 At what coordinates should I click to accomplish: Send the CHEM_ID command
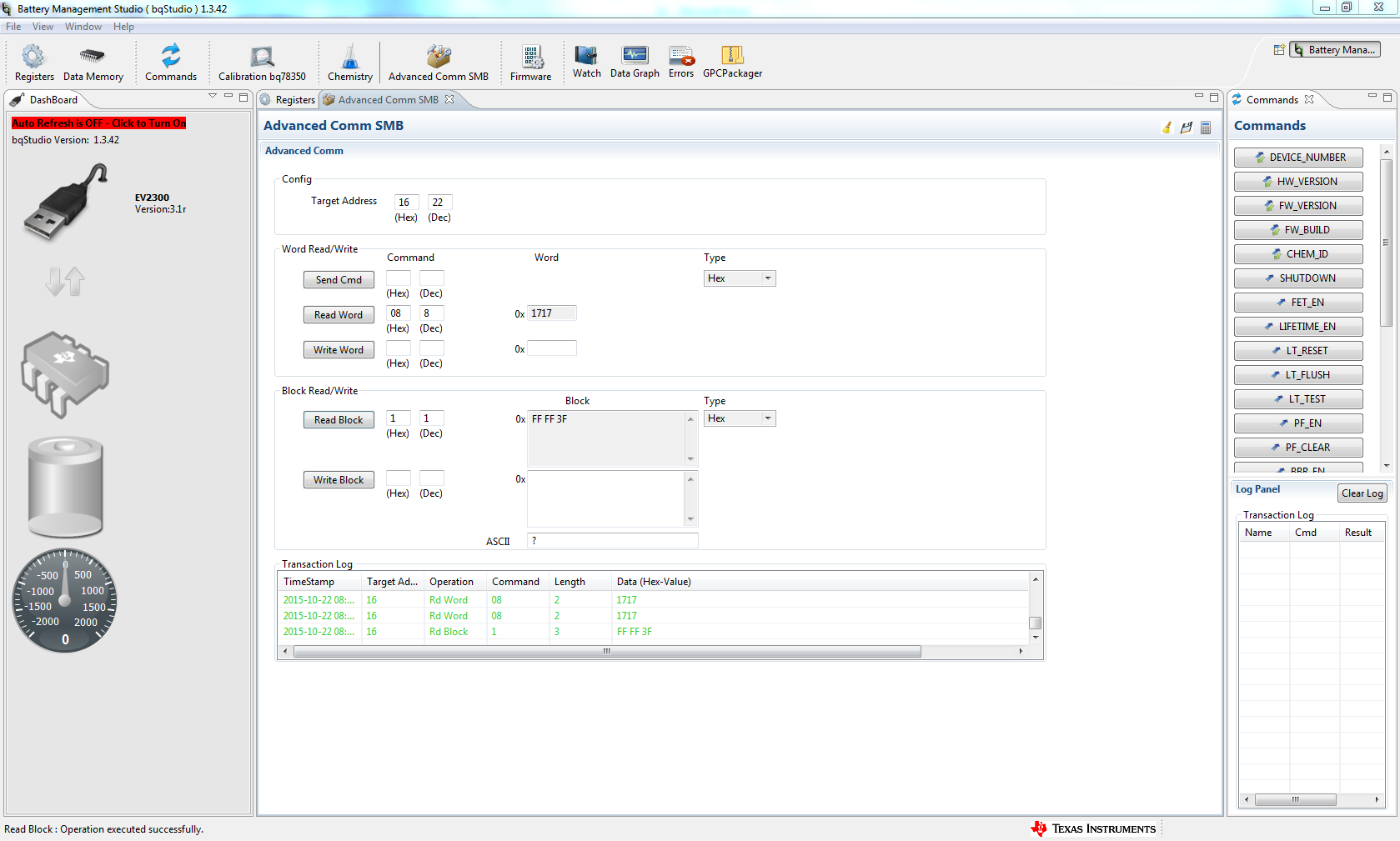tap(1298, 253)
